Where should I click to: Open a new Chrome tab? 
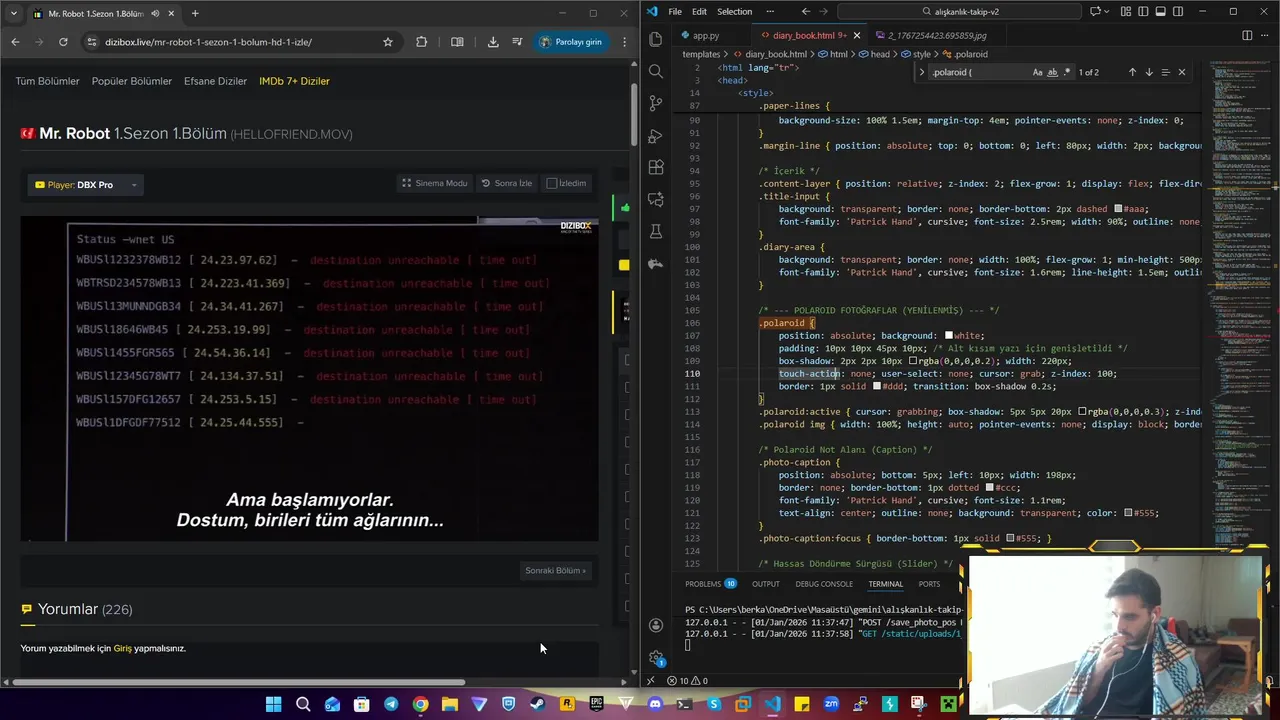click(195, 14)
